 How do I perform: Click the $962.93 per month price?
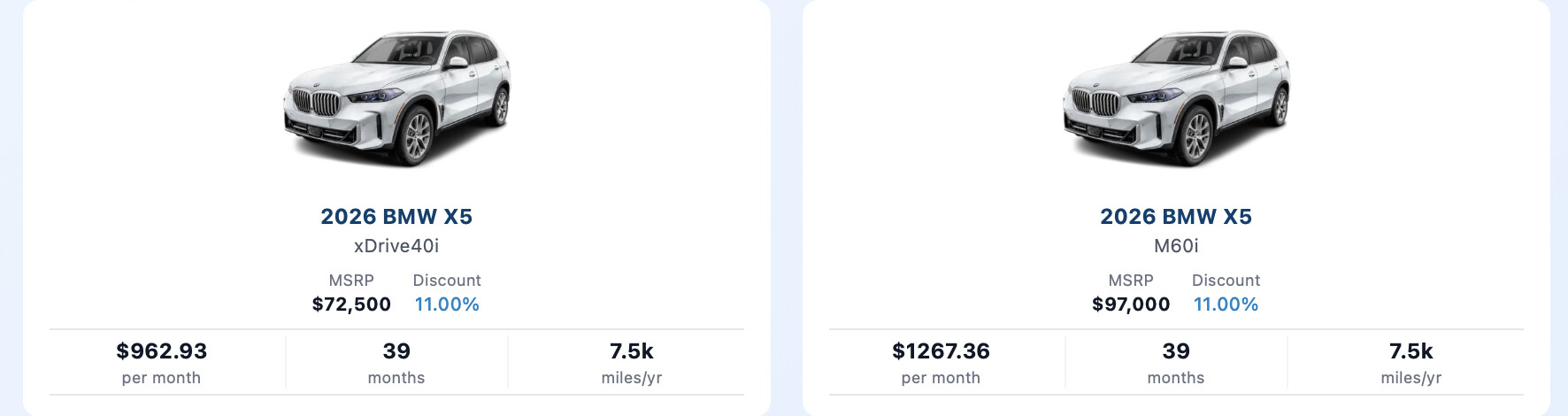point(162,351)
